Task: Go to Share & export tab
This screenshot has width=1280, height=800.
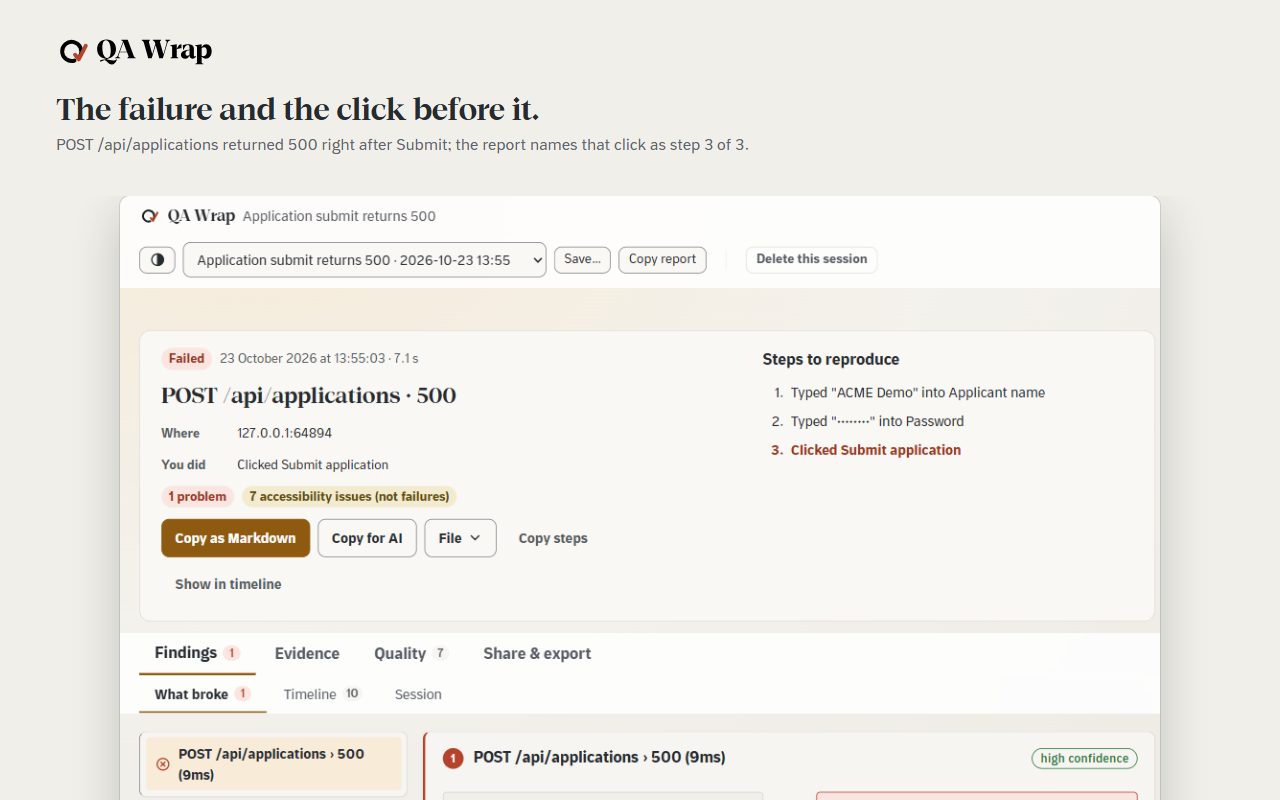Action: (537, 653)
